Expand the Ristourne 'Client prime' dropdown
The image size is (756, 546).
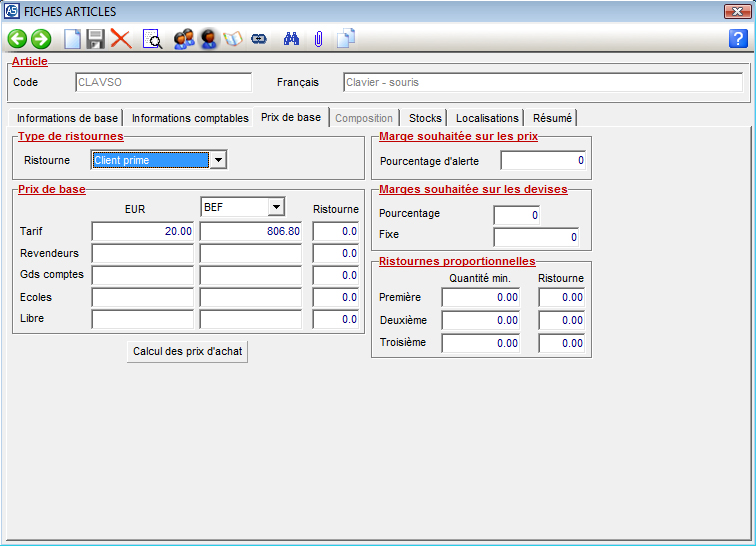pyautogui.click(x=218, y=160)
